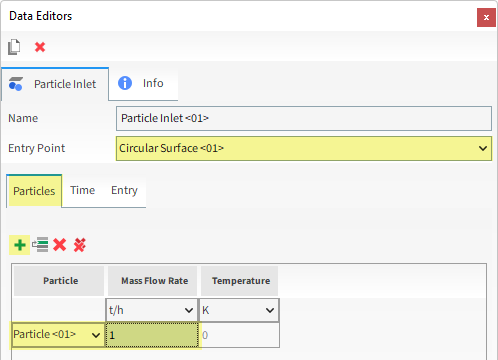
Task: Open the Particle <01> selection dropdown
Action: tap(58, 335)
